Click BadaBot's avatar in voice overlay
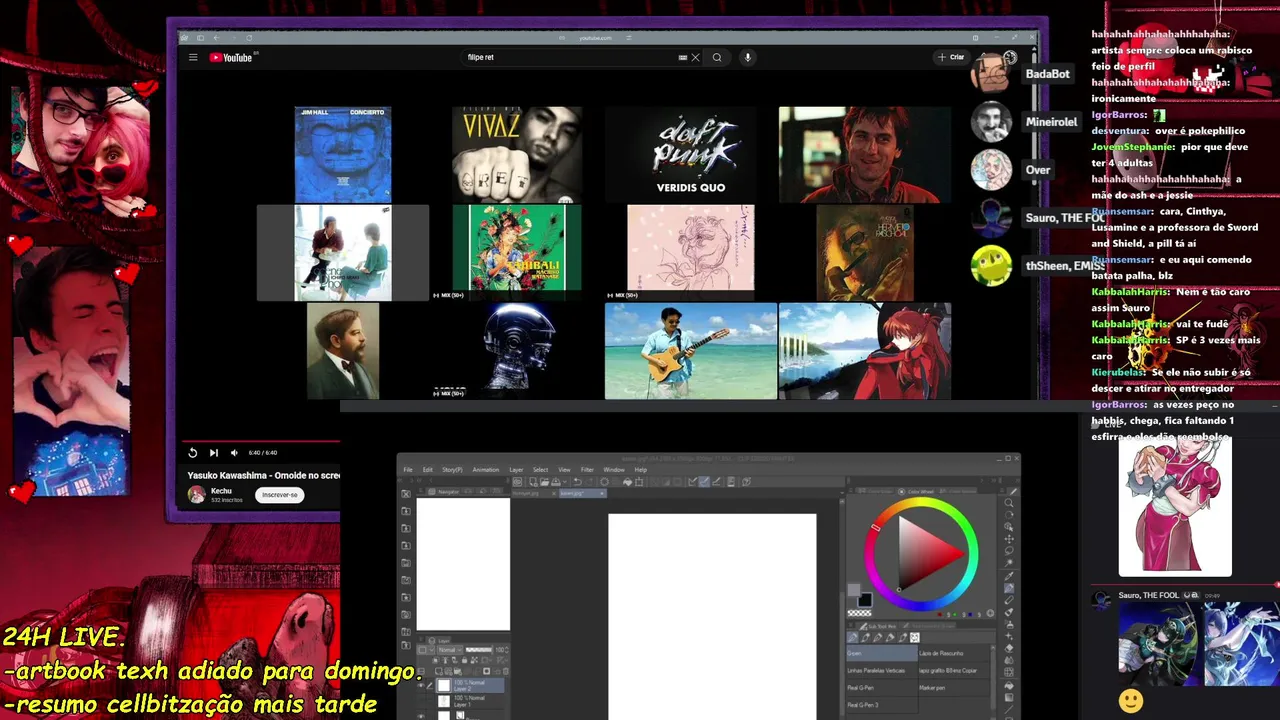This screenshot has width=1280, height=720. click(x=991, y=74)
